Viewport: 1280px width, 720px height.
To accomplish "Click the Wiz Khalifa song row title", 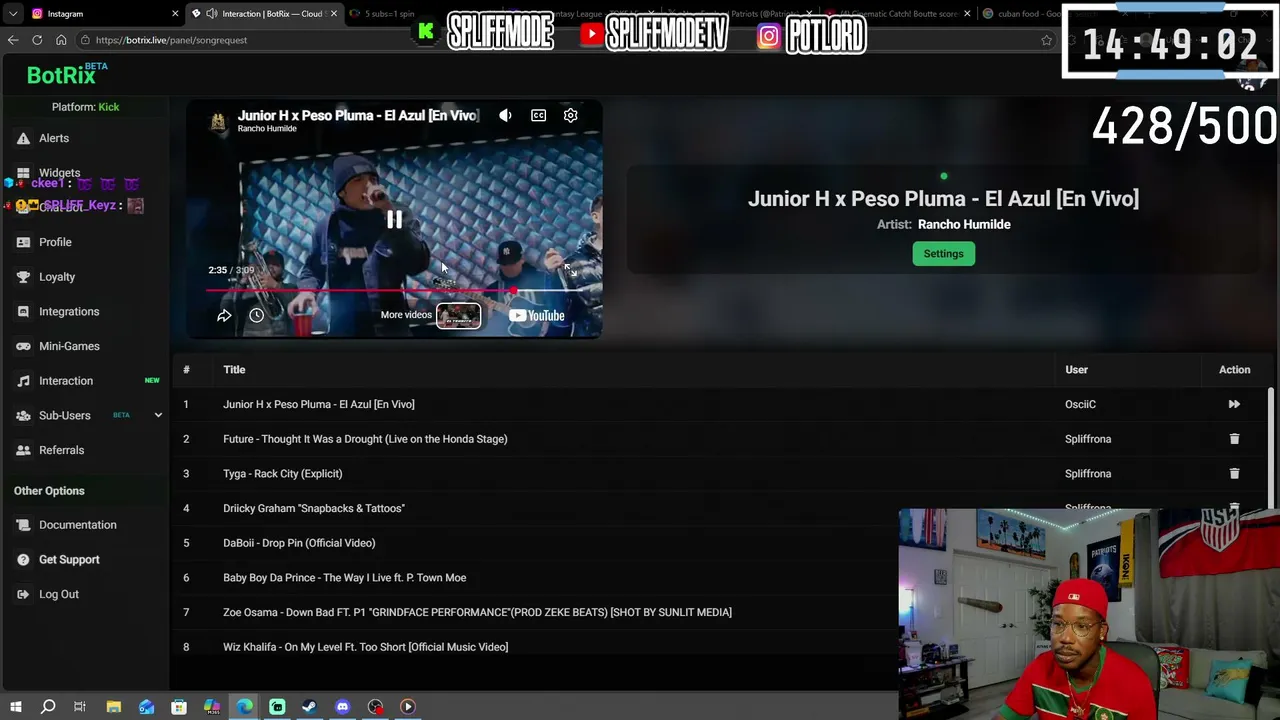I will pyautogui.click(x=365, y=647).
